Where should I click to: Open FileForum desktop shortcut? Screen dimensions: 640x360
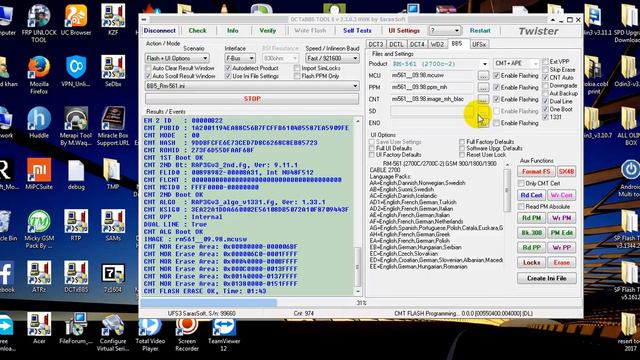coord(76,329)
